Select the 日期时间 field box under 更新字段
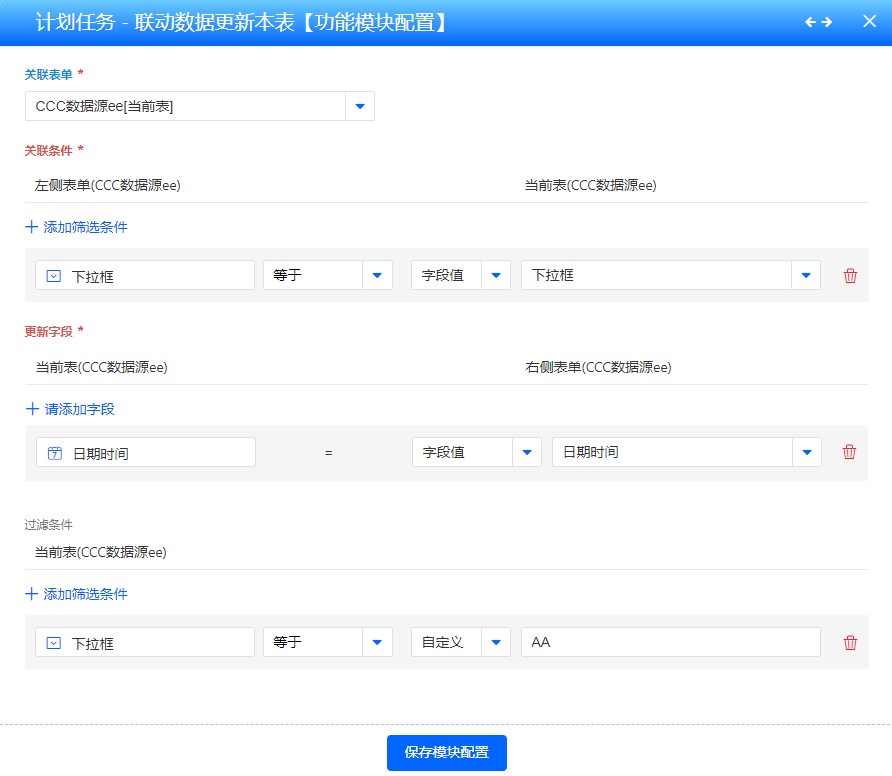Screen dimensions: 892x776 [x=146, y=452]
